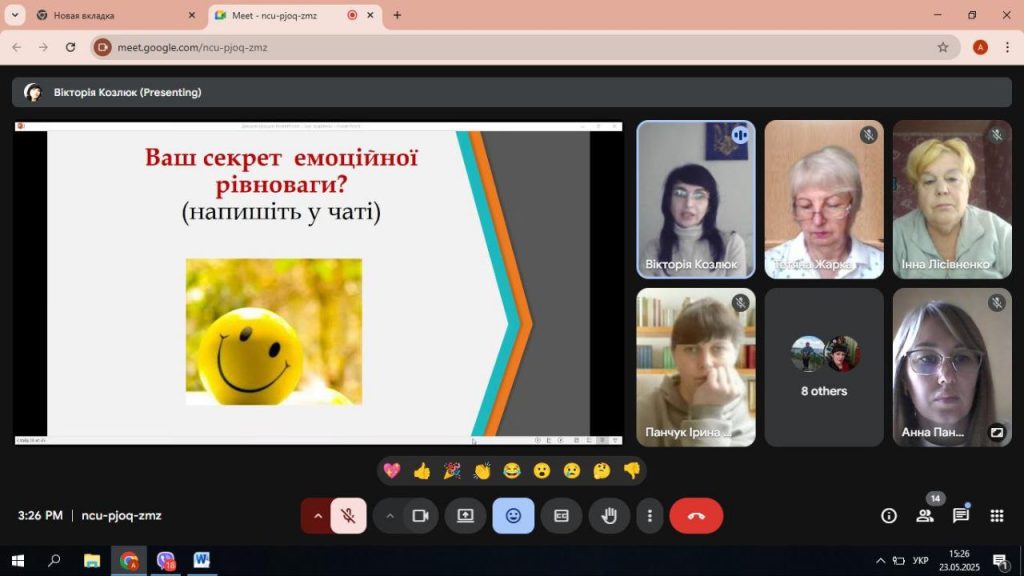Toggle the camera on or off
Viewport: 1024px width, 576px height.
point(420,516)
